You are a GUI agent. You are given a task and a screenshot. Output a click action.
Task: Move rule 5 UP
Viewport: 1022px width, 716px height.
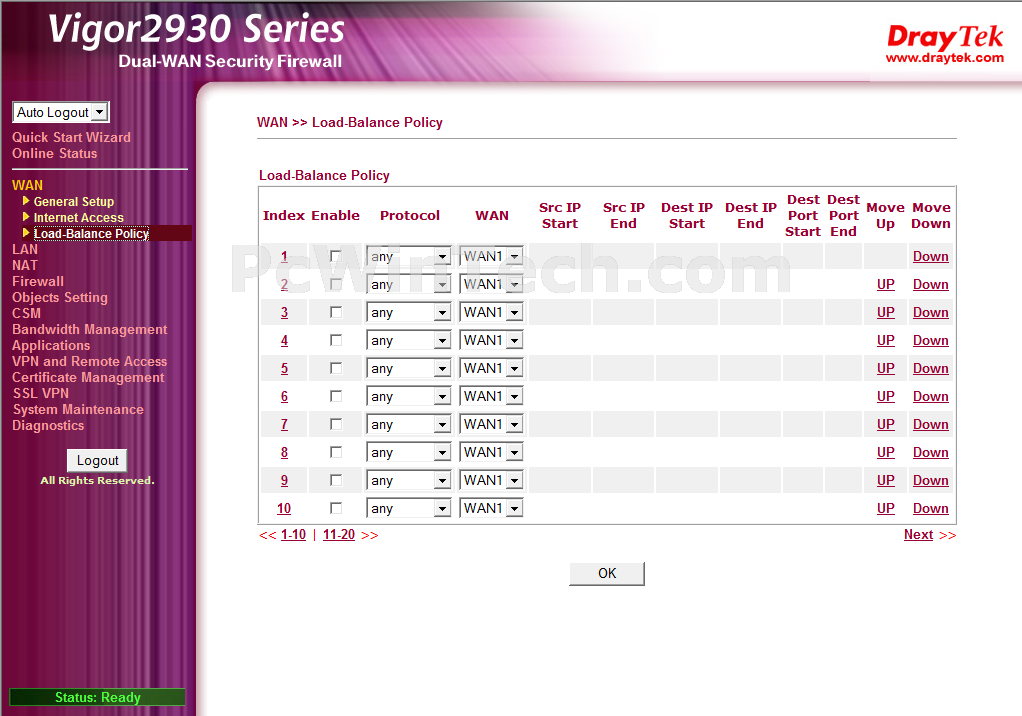click(x=886, y=369)
